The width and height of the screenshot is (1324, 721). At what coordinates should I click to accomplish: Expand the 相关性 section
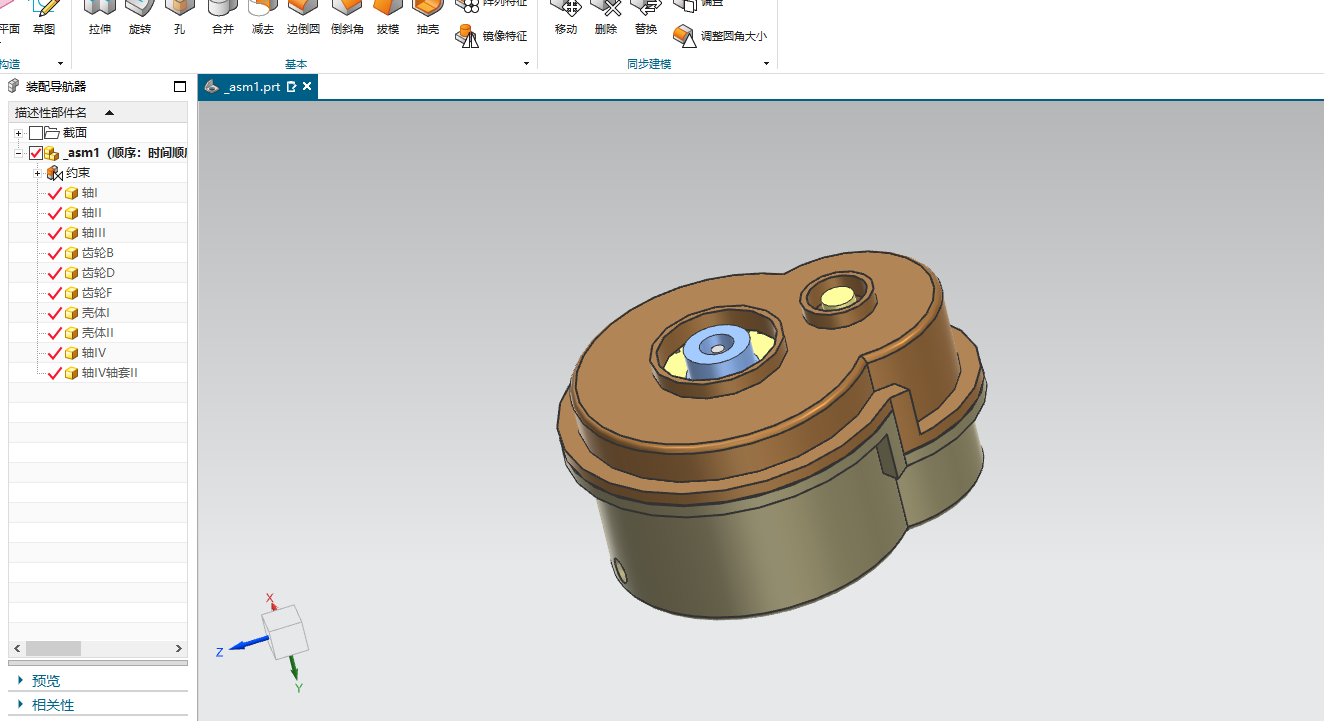(20, 704)
